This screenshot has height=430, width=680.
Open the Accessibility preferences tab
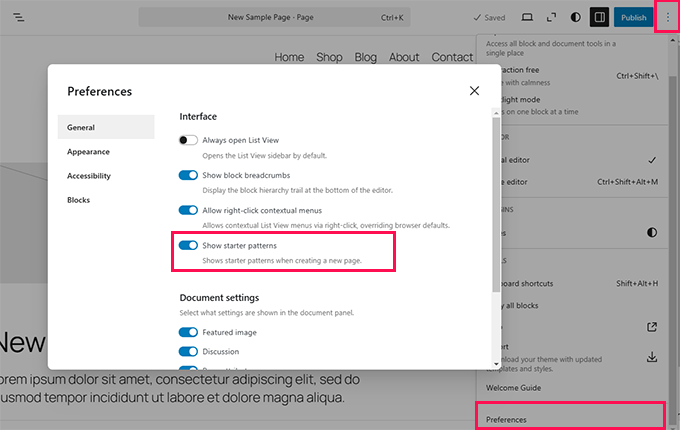click(89, 176)
